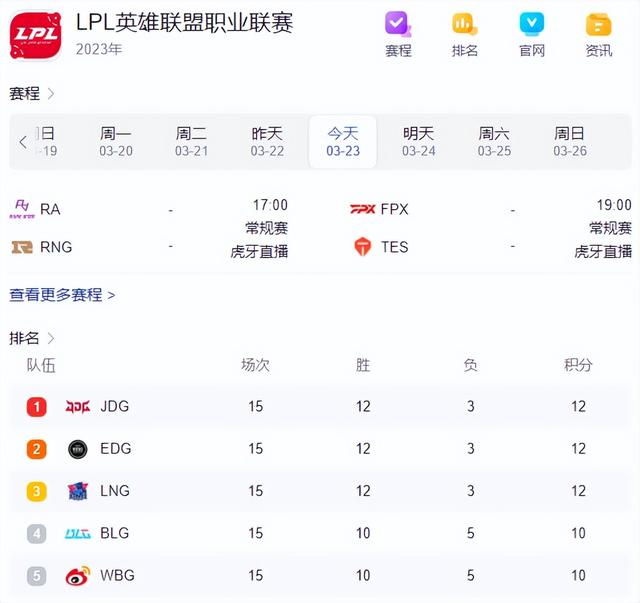Viewport: 640px width, 603px height.
Task: Click 常规赛 label of FPX vs TES match
Action: (610, 228)
